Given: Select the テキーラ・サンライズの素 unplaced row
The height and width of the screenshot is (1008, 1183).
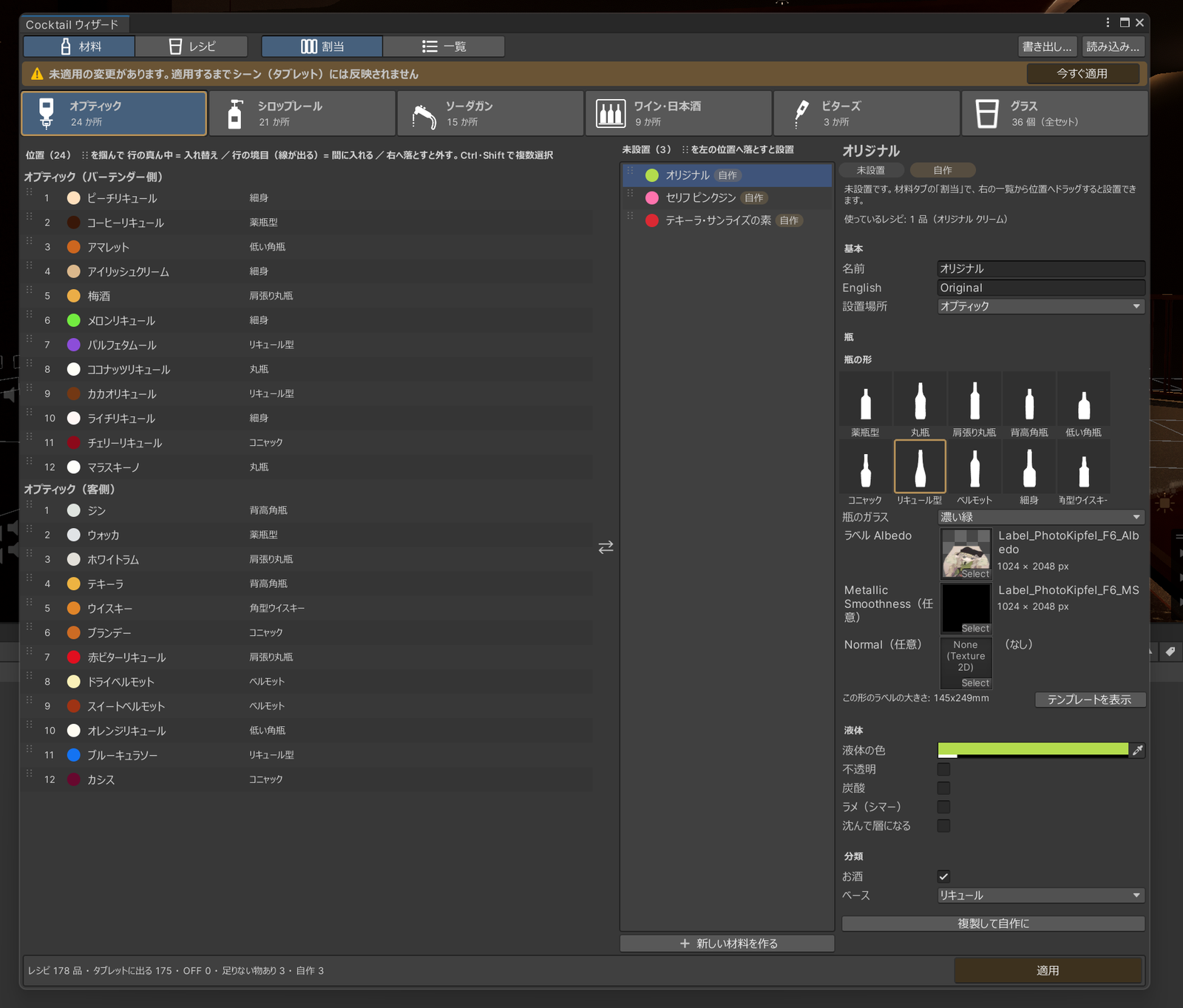Looking at the screenshot, I should 728,220.
